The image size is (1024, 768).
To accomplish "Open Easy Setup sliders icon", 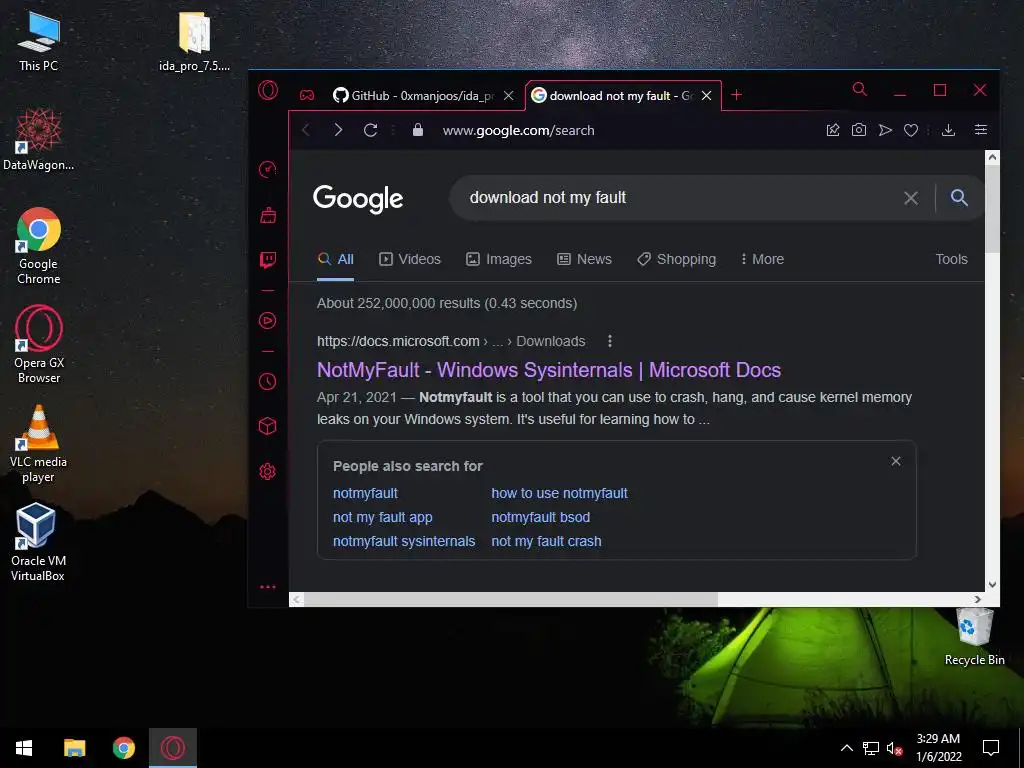I will 980,130.
